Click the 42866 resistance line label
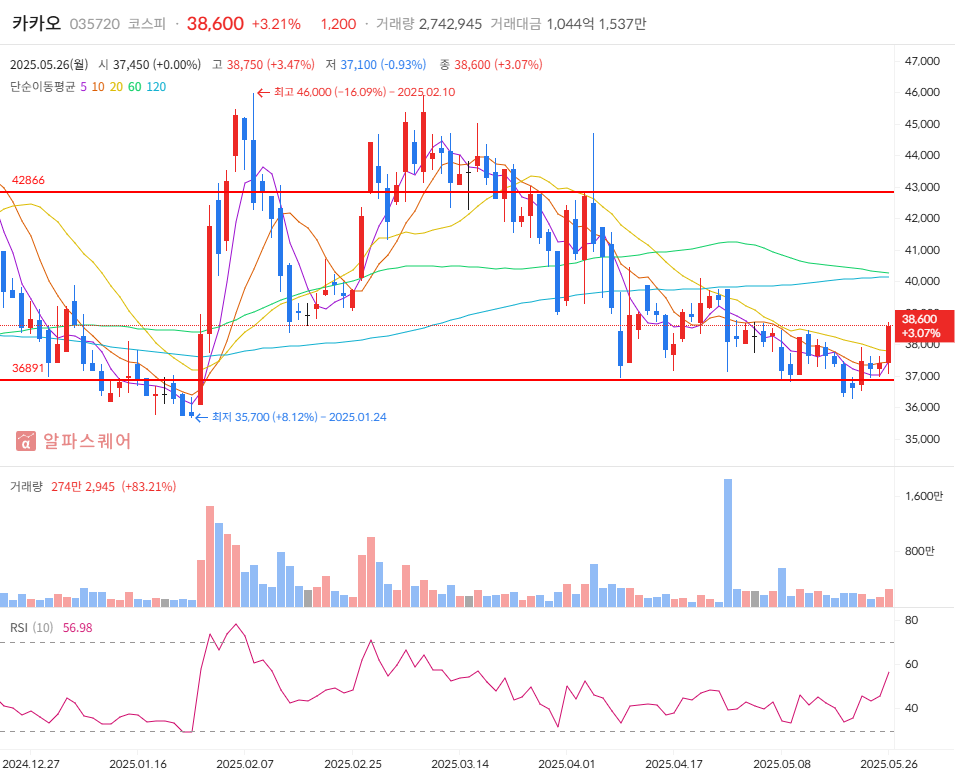The width and height of the screenshot is (955, 777). pyautogui.click(x=29, y=180)
